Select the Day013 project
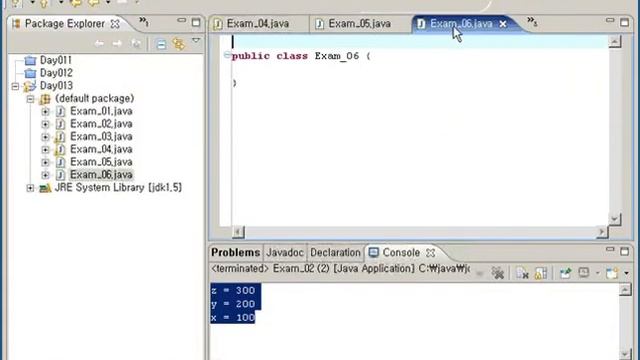The height and width of the screenshot is (360, 640). click(x=56, y=86)
